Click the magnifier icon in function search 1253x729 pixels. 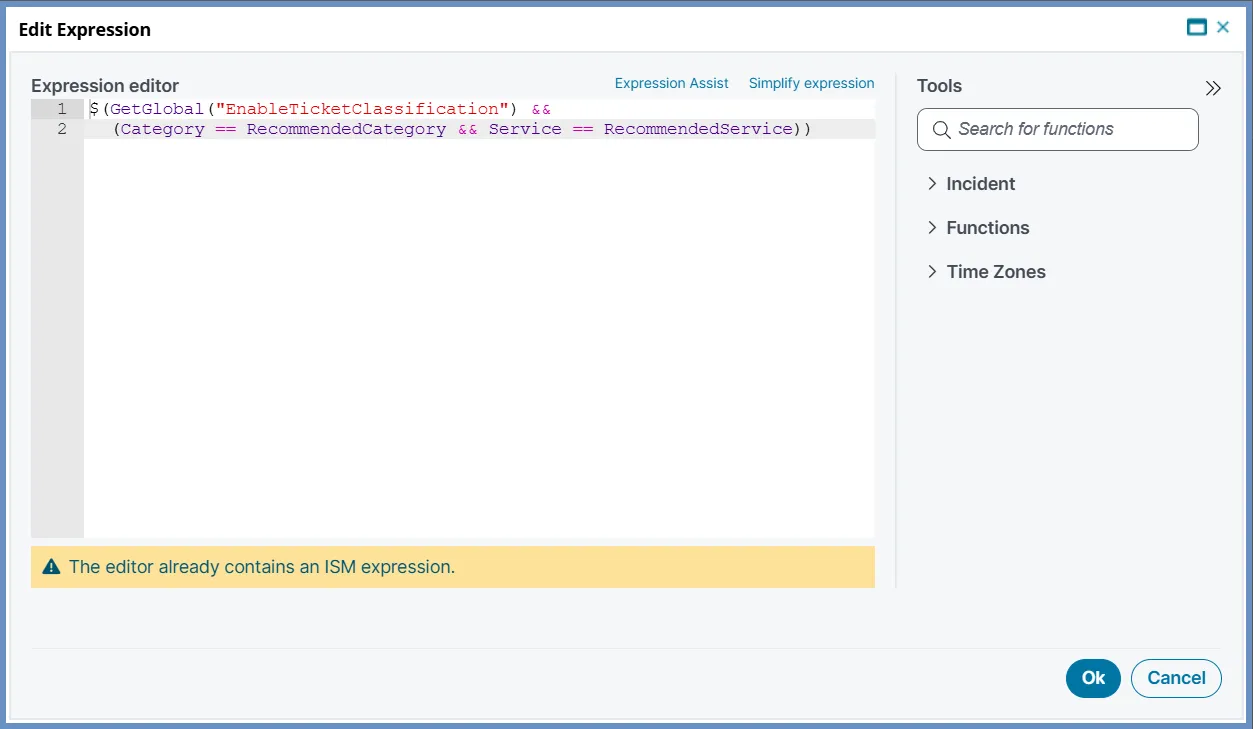(941, 130)
